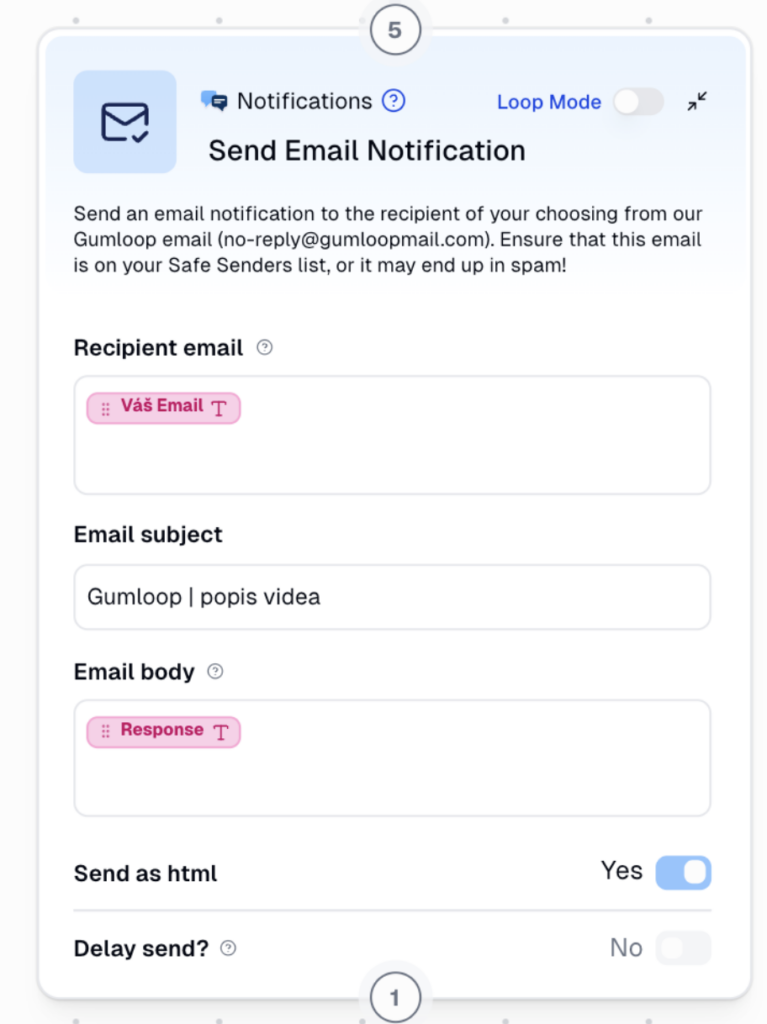The height and width of the screenshot is (1024, 767).
Task: Click the envelope email node icon
Action: click(x=125, y=122)
